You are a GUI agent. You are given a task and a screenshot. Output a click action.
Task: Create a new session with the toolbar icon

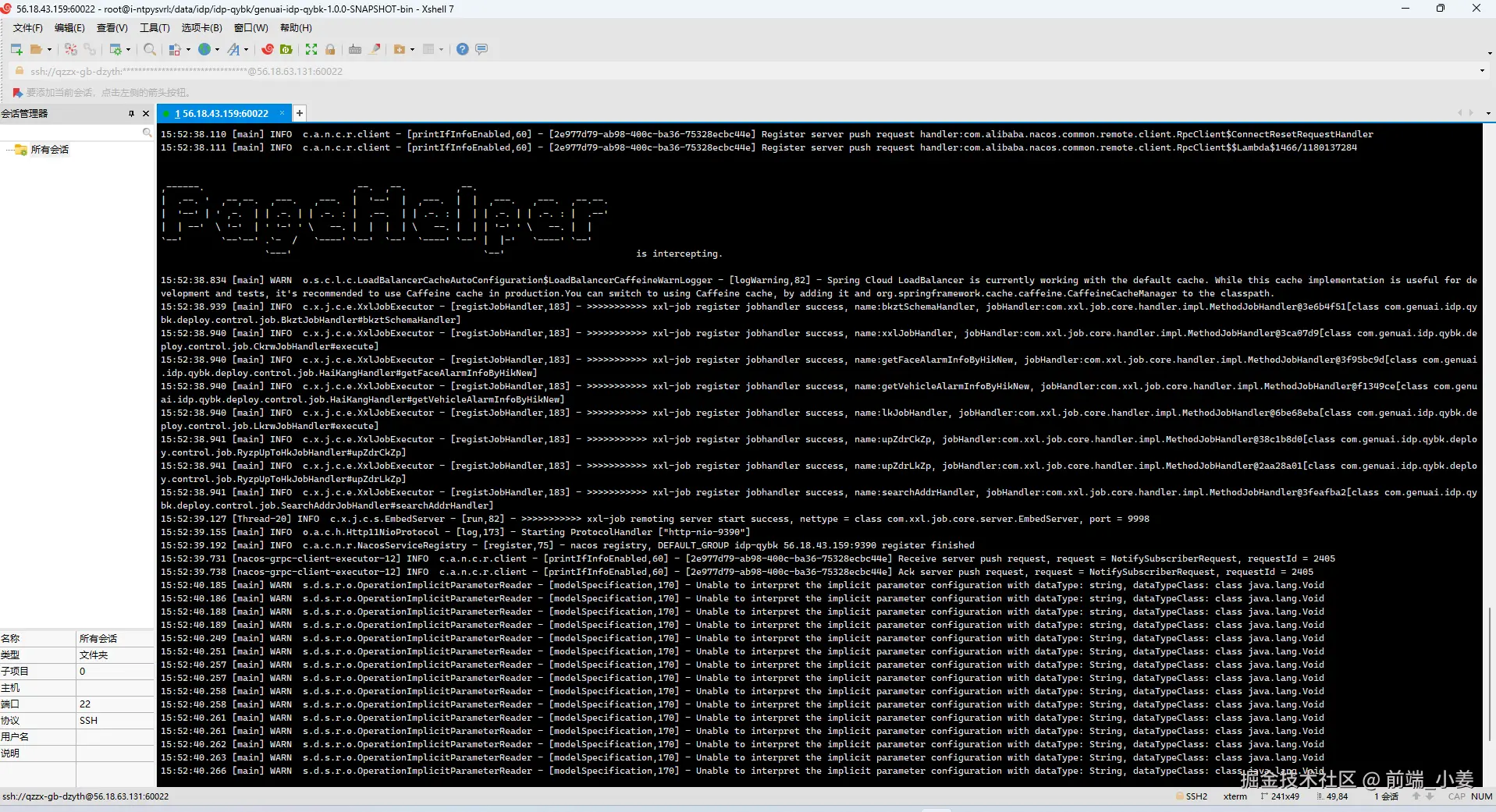pos(16,49)
